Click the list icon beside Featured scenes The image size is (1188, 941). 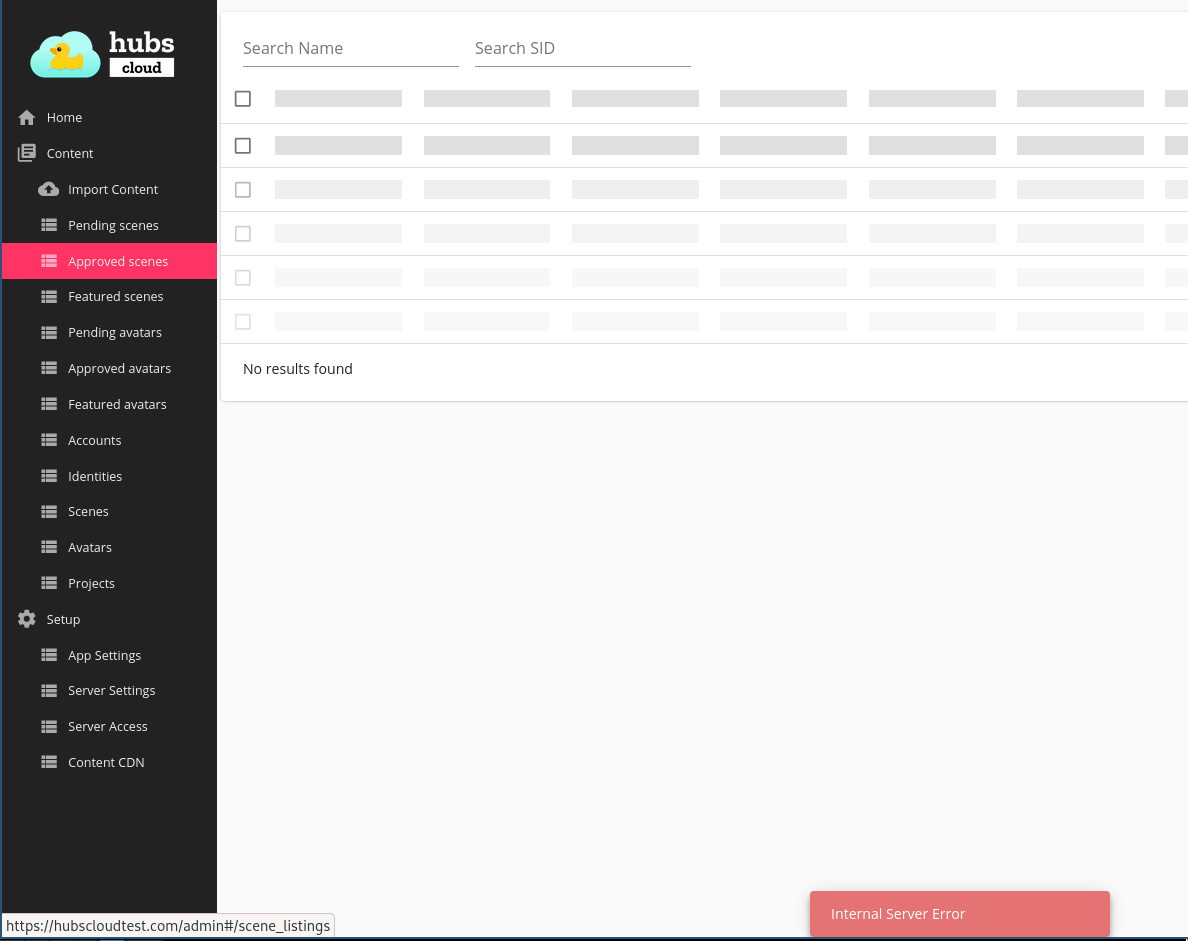click(49, 296)
